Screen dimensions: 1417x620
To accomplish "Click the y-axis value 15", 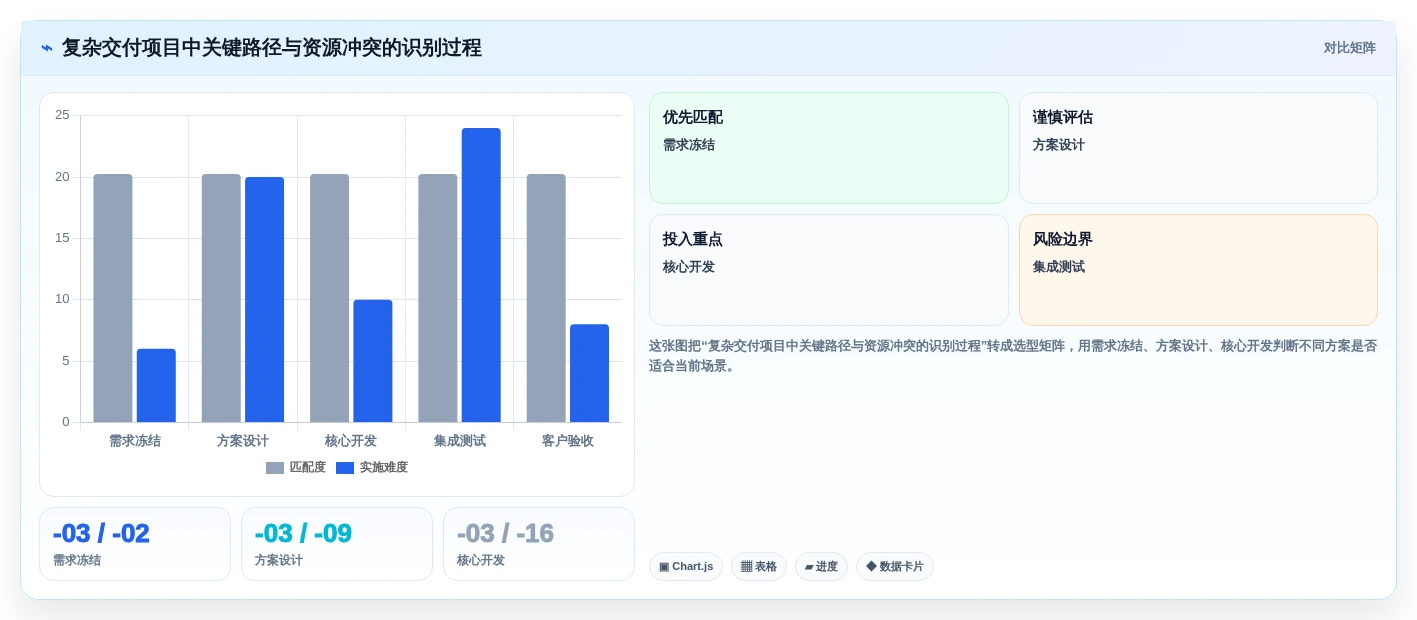I will pos(62,238).
